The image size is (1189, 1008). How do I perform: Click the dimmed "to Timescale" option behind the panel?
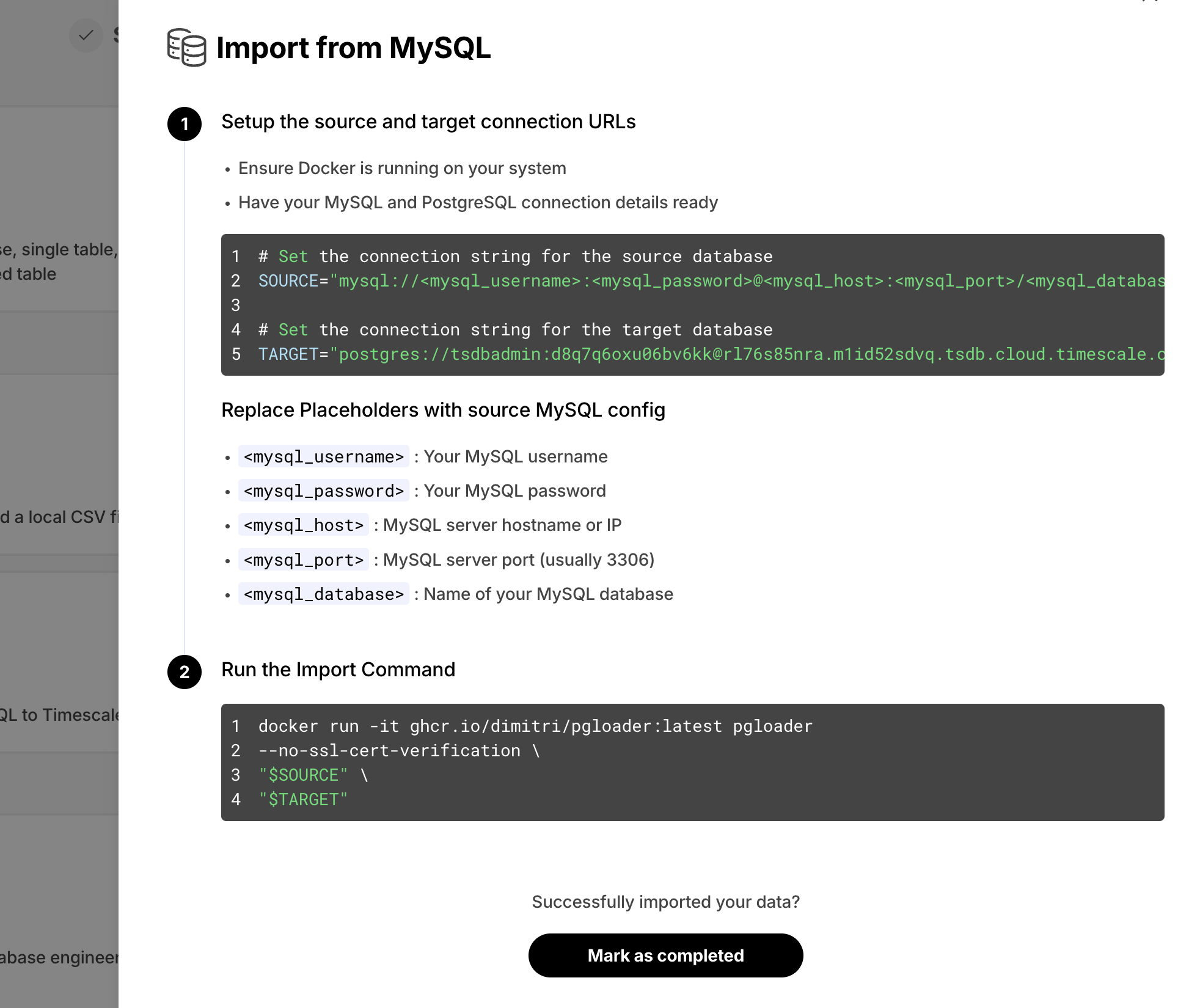(x=59, y=715)
